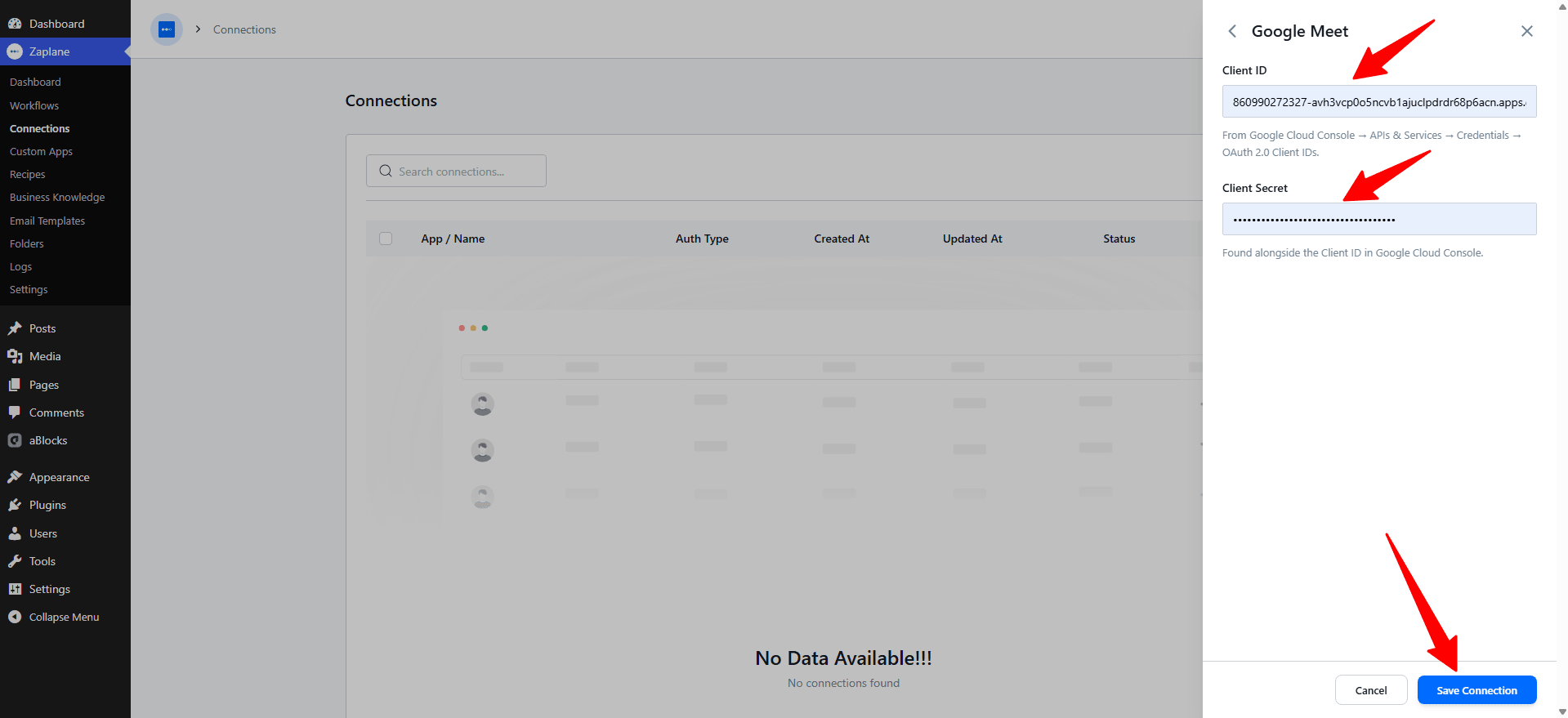The image size is (1568, 718).
Task: Click the Users person icon
Action: [15, 533]
